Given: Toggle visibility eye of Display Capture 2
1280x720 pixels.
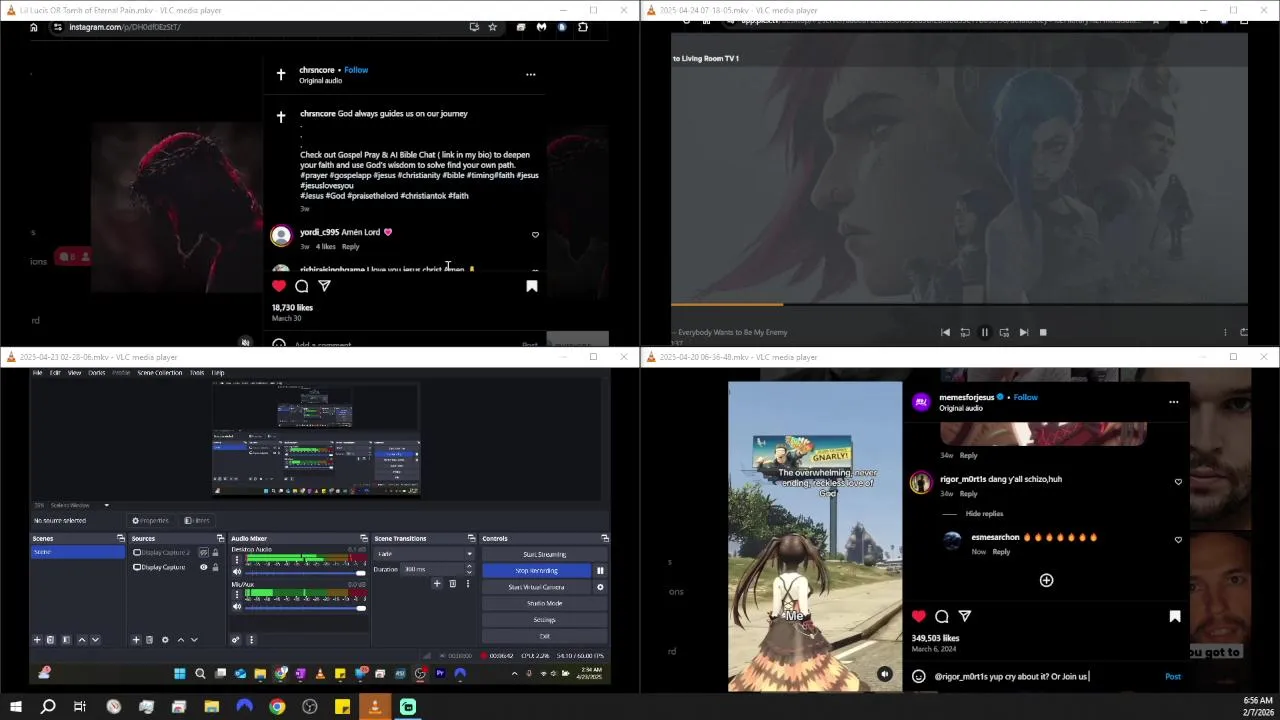Looking at the screenshot, I should pos(203,552).
